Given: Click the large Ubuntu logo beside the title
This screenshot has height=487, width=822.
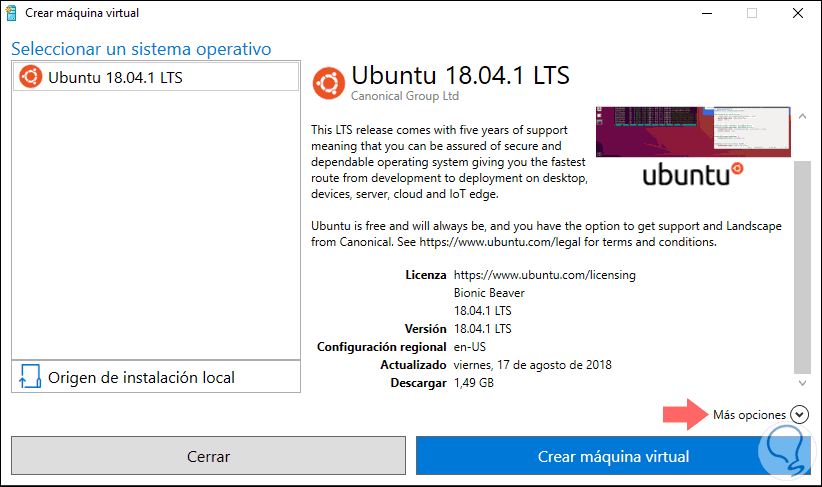Looking at the screenshot, I should pyautogui.click(x=328, y=83).
